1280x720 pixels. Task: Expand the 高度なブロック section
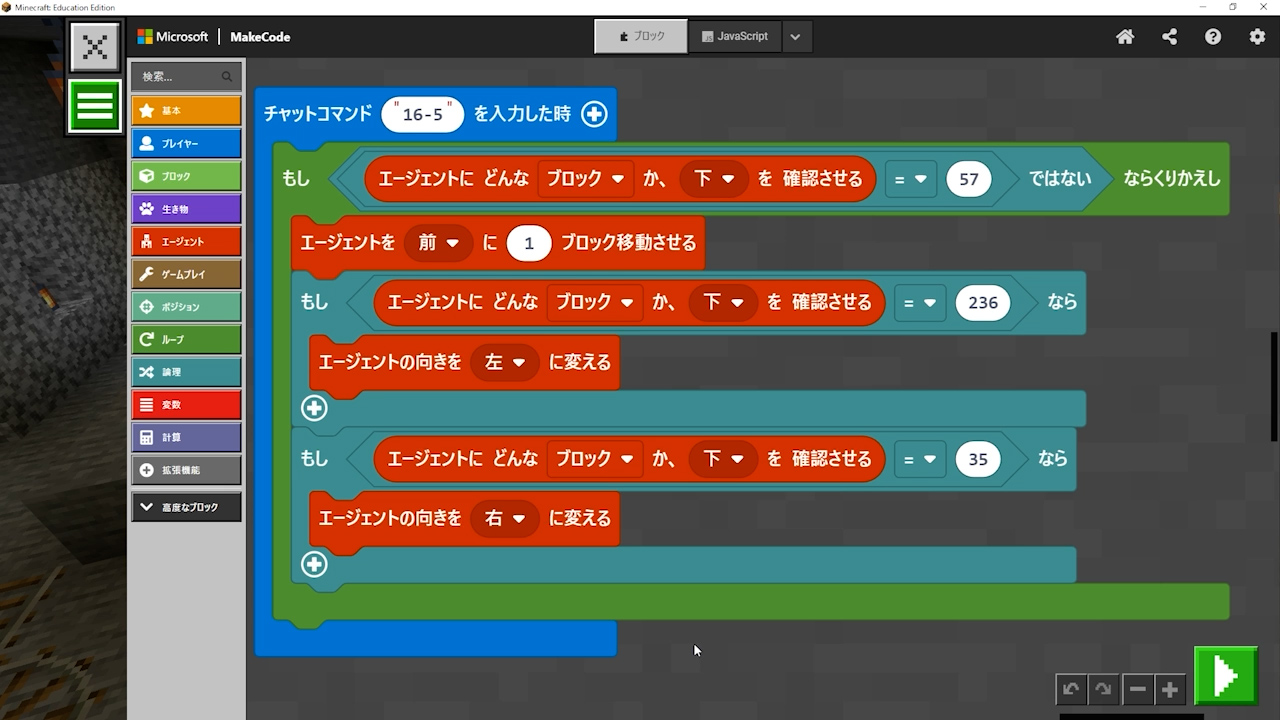[x=186, y=507]
